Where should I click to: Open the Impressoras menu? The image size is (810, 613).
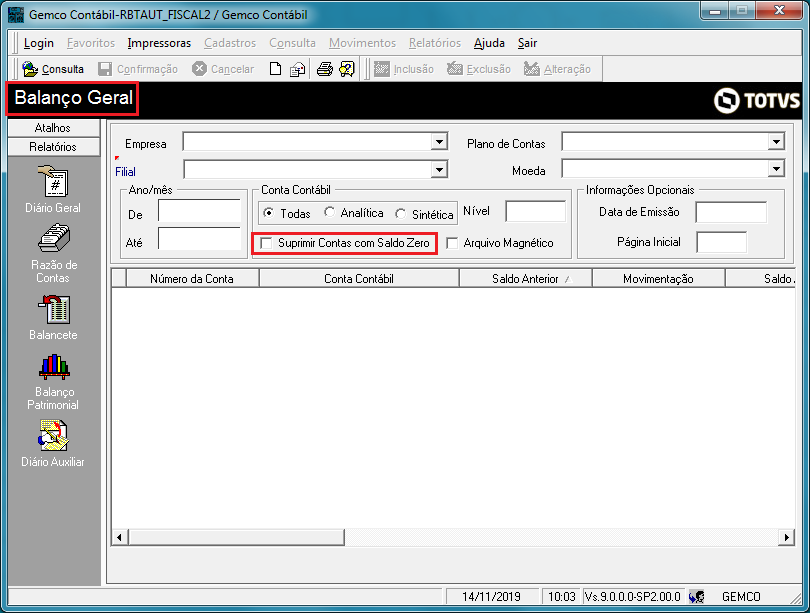[x=159, y=43]
